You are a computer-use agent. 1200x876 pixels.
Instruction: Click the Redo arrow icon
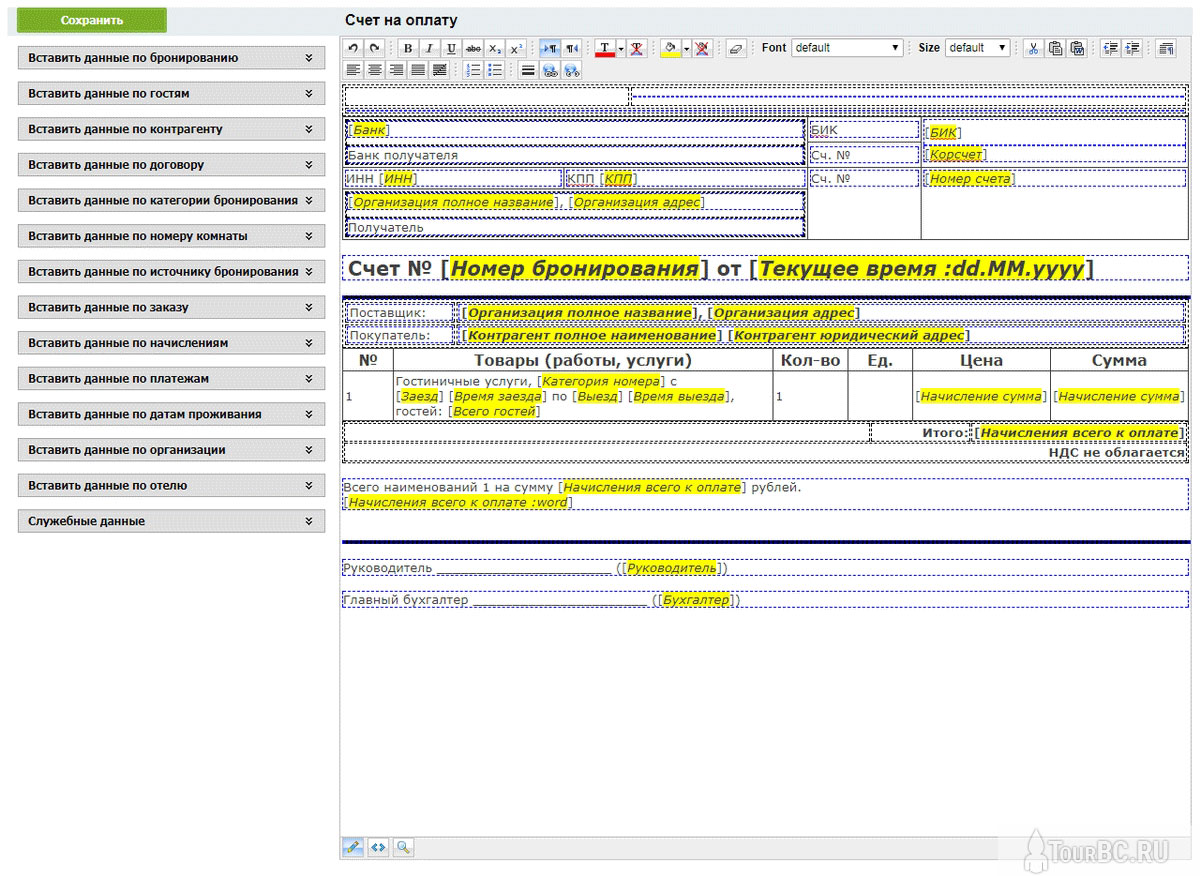[374, 48]
